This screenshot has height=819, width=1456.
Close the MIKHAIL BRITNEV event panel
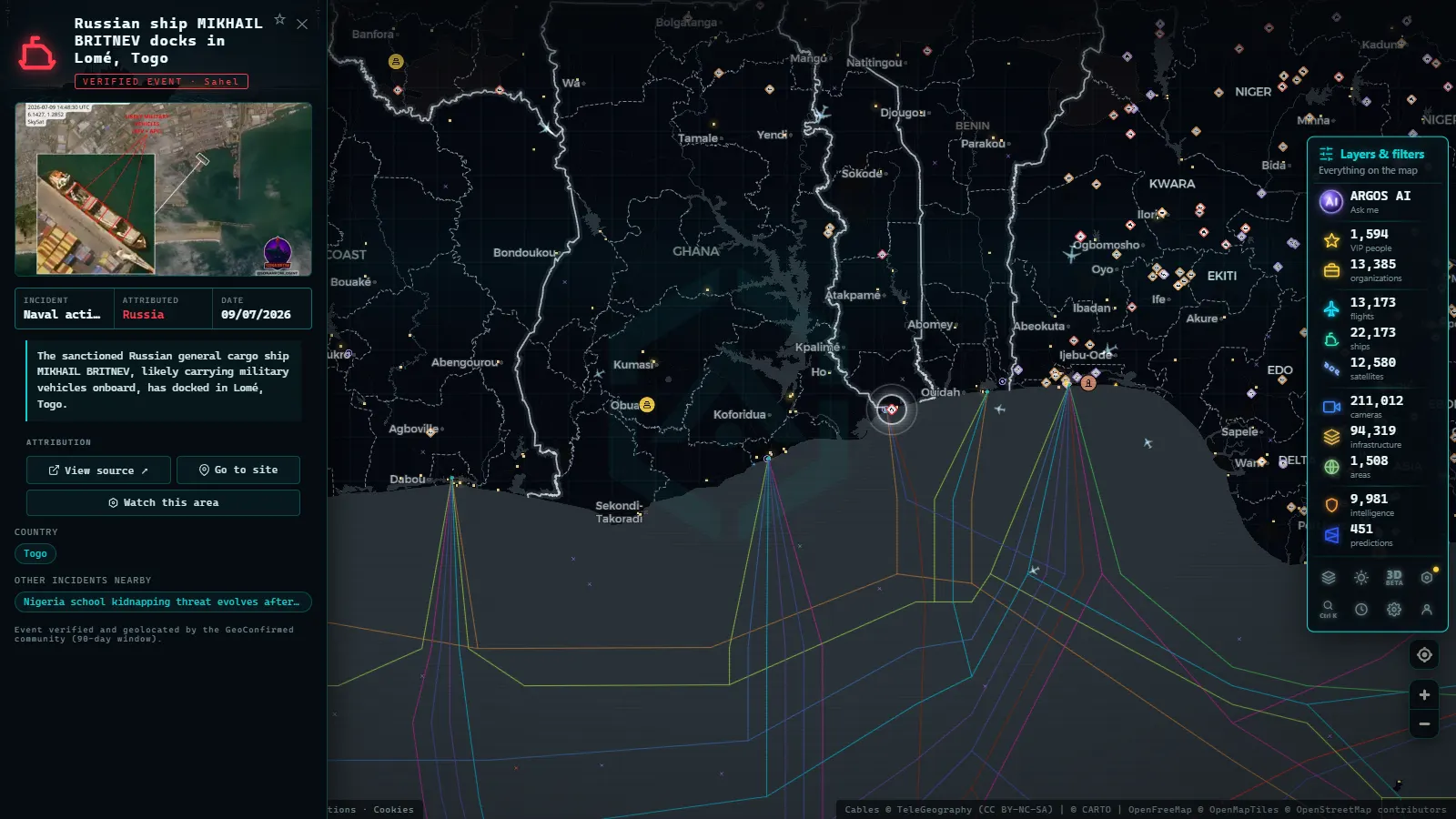click(302, 25)
